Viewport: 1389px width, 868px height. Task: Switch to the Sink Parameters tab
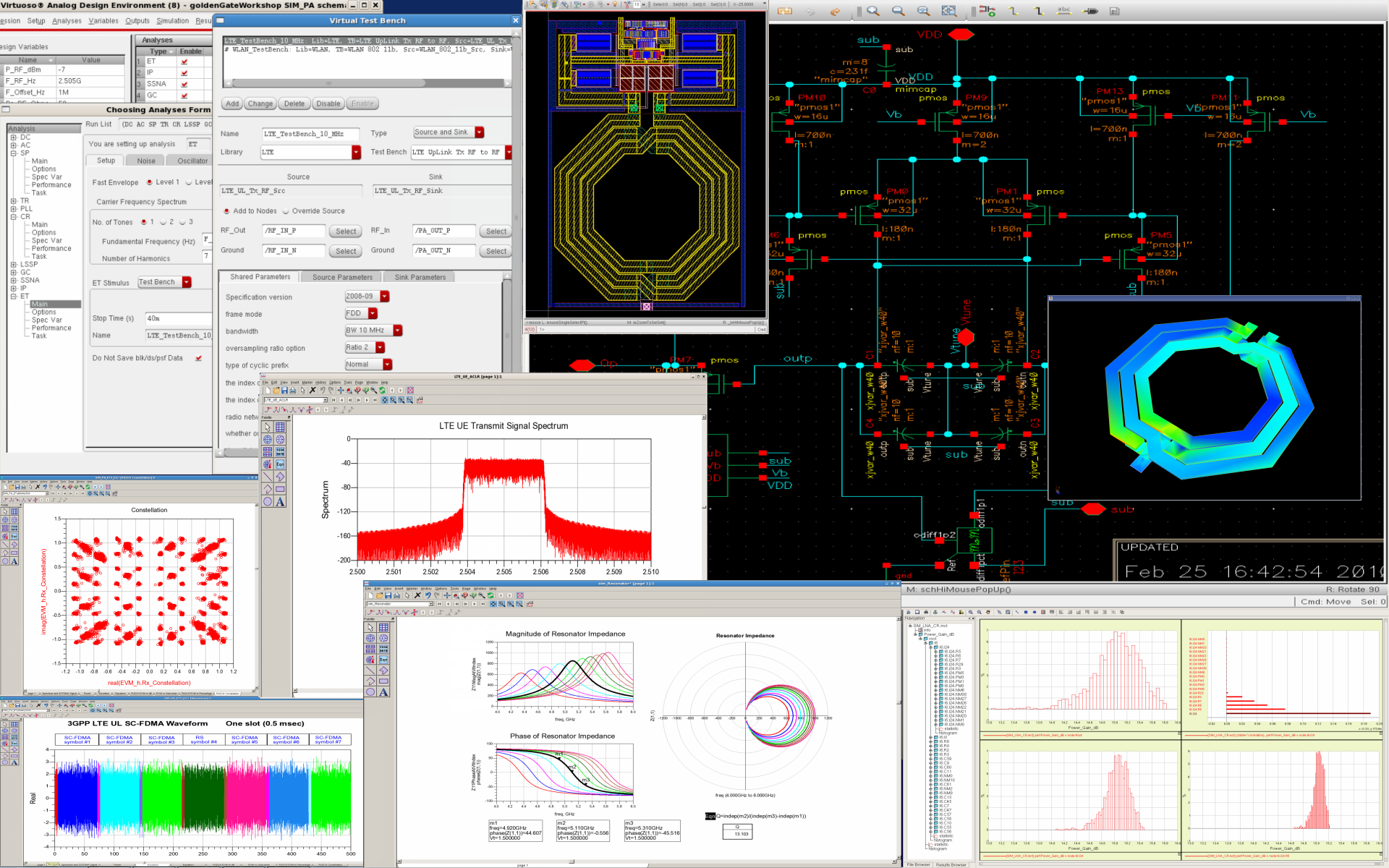click(x=419, y=277)
